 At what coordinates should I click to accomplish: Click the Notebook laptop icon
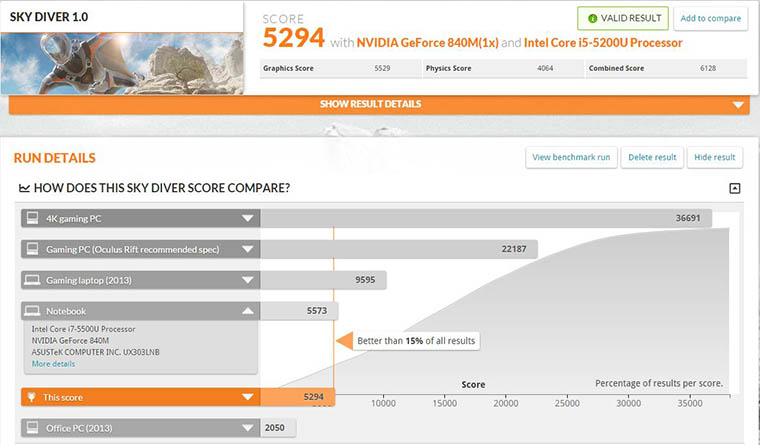32,311
